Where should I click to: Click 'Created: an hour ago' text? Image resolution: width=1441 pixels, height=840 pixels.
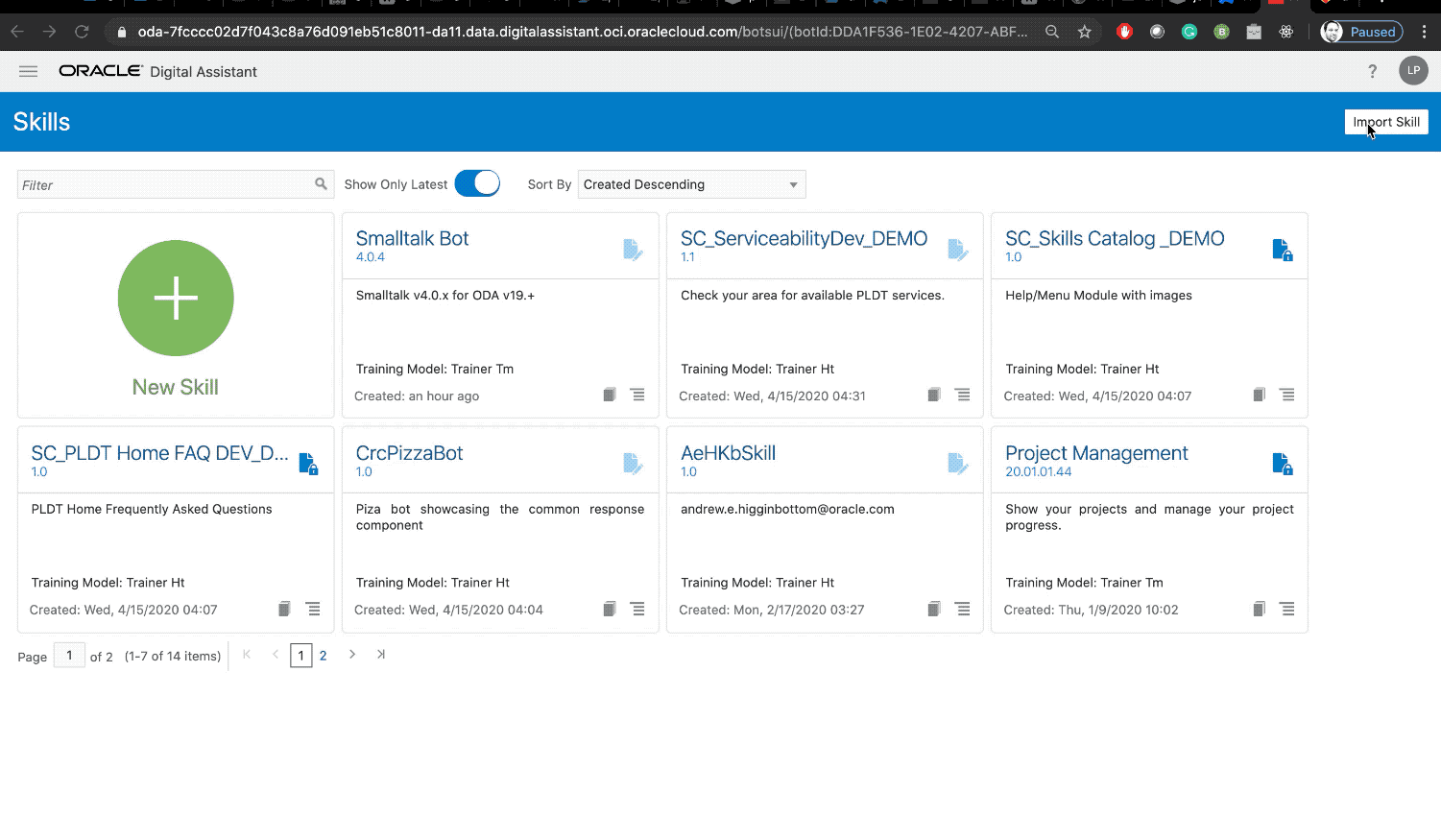pos(417,396)
